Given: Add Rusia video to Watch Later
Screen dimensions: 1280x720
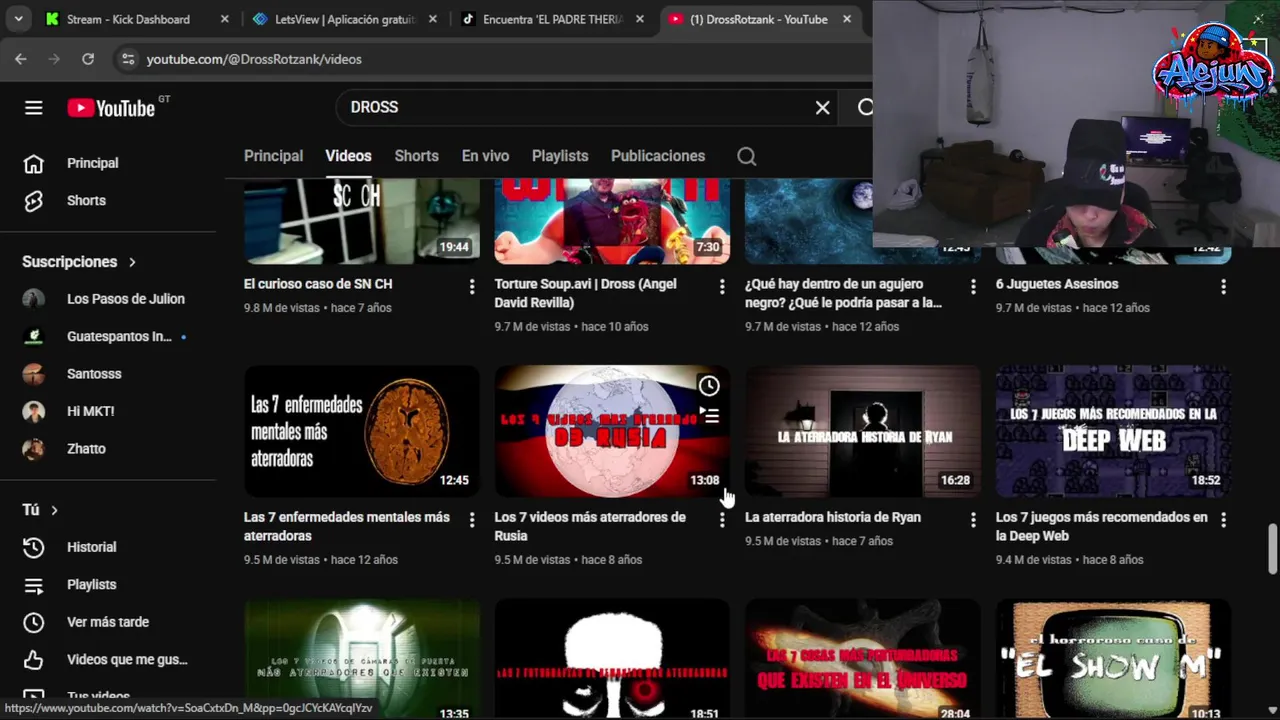Looking at the screenshot, I should click(708, 386).
